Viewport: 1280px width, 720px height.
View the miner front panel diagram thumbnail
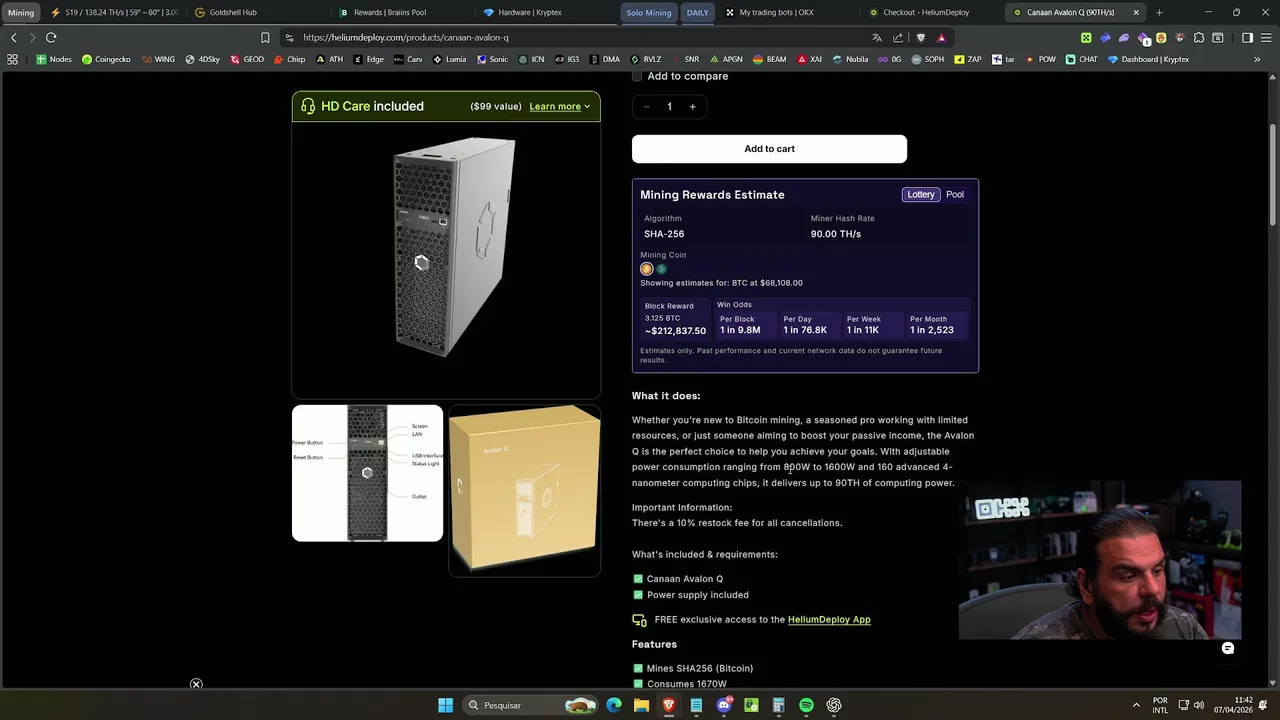pos(367,473)
